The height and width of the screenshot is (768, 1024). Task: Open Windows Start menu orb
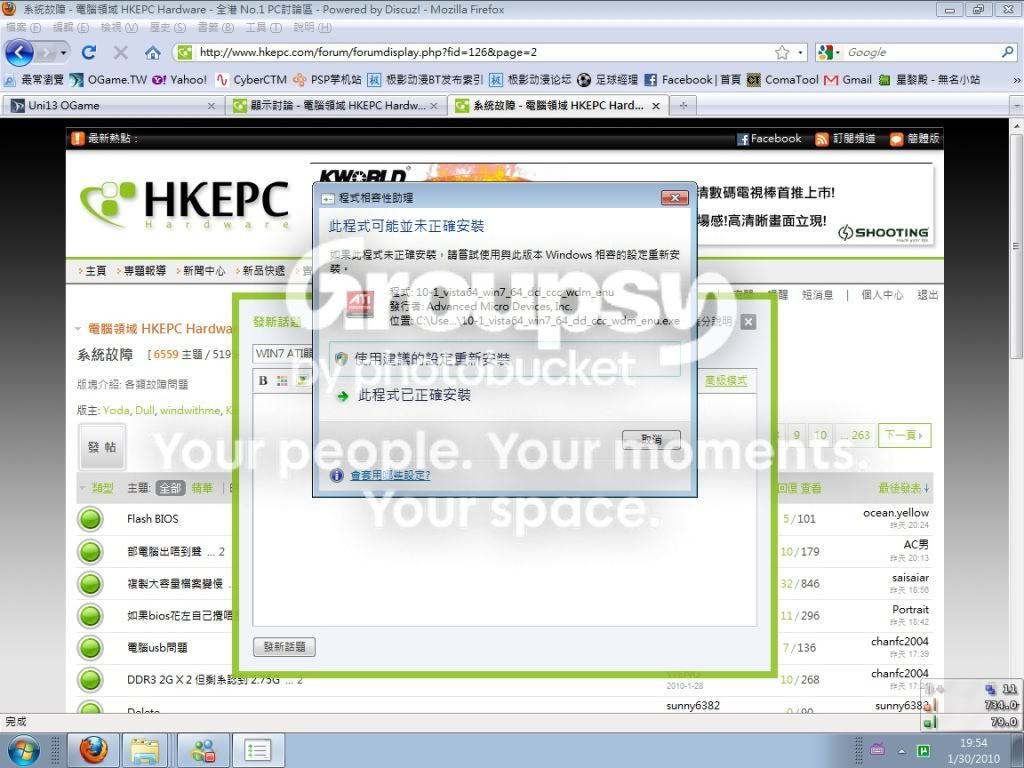(x=24, y=750)
